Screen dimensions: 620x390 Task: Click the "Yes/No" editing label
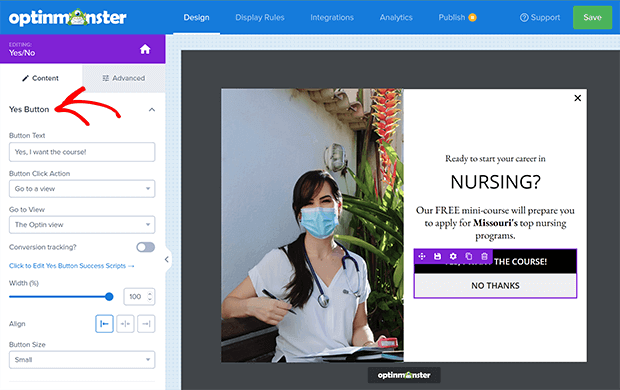(x=22, y=53)
